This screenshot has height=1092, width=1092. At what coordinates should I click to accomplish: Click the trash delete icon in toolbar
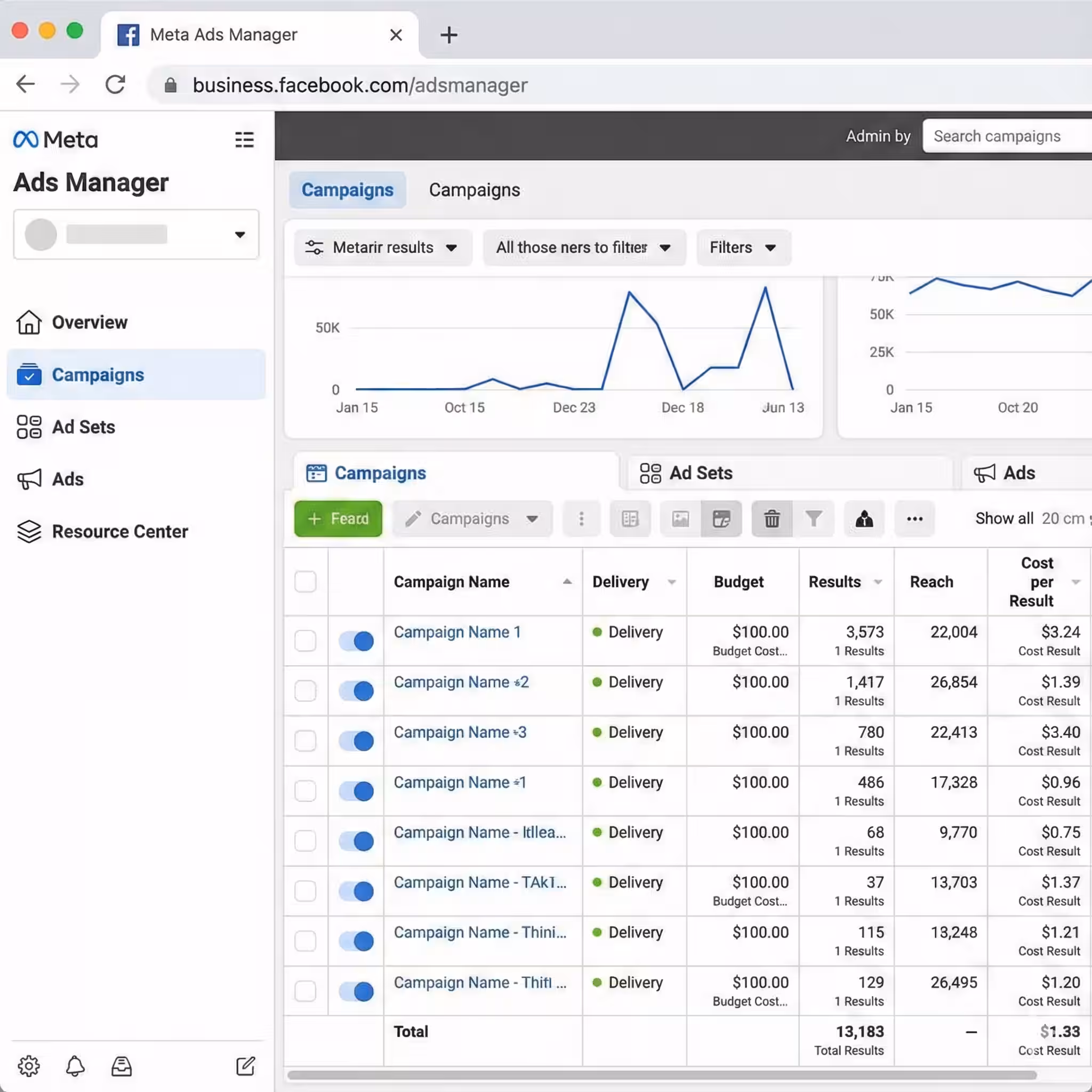click(772, 518)
